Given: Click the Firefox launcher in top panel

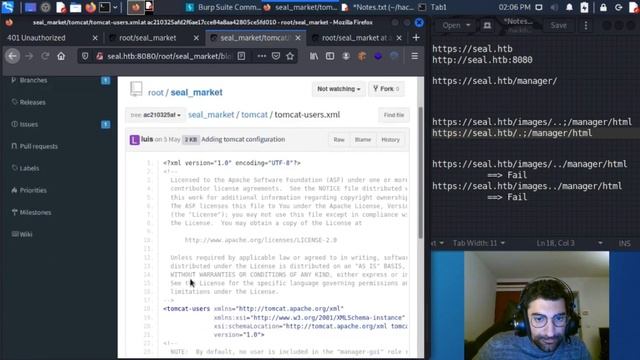Looking at the screenshot, I should pyautogui.click(x=91, y=7).
